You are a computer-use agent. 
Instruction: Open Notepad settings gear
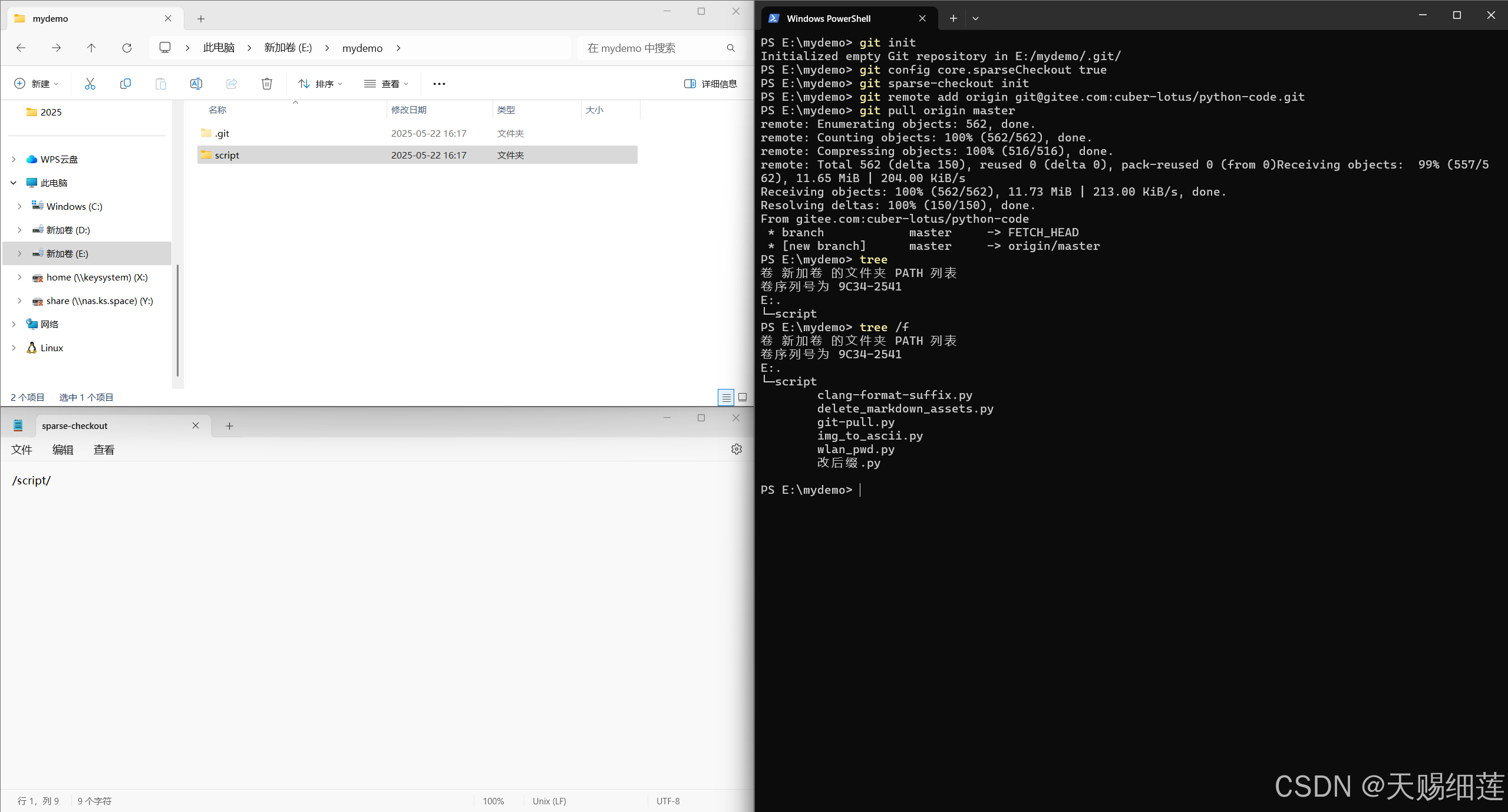[736, 449]
